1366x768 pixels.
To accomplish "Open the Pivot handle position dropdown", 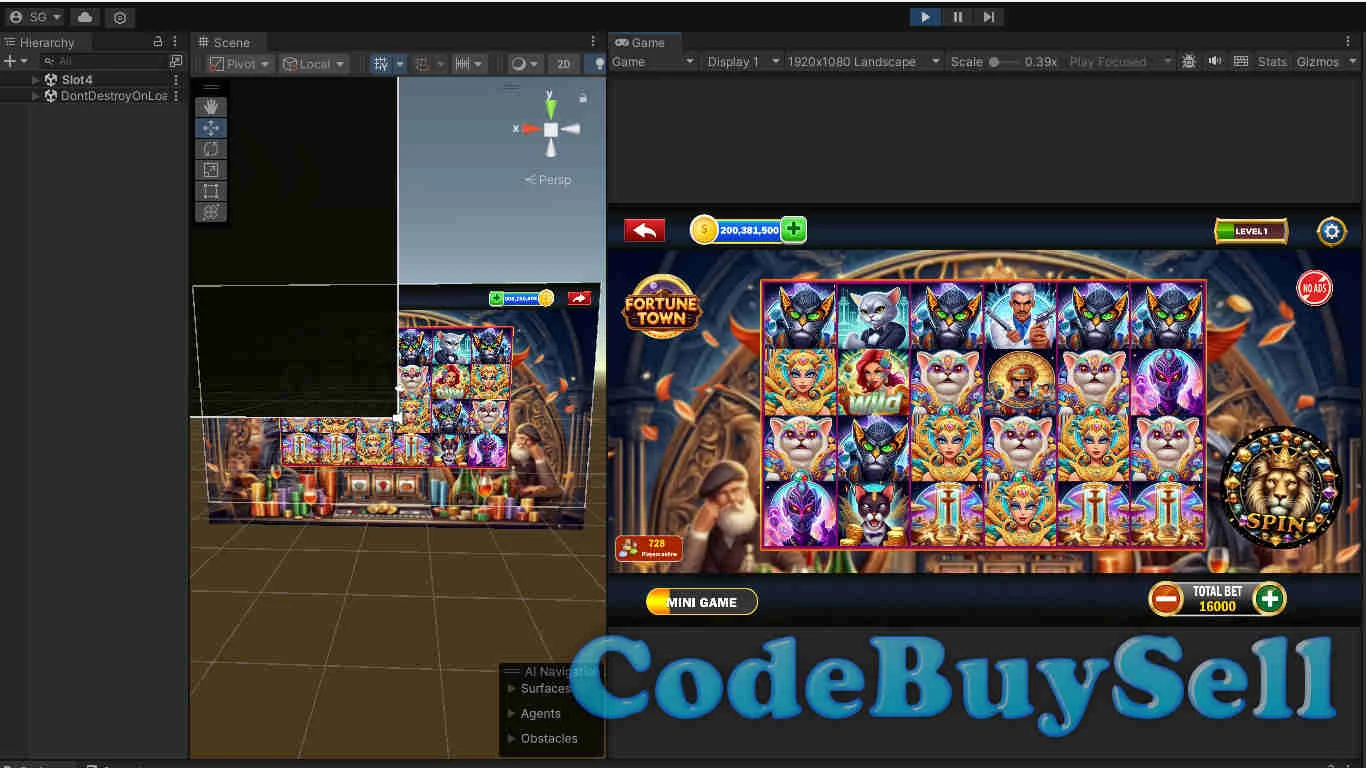I will 240,63.
